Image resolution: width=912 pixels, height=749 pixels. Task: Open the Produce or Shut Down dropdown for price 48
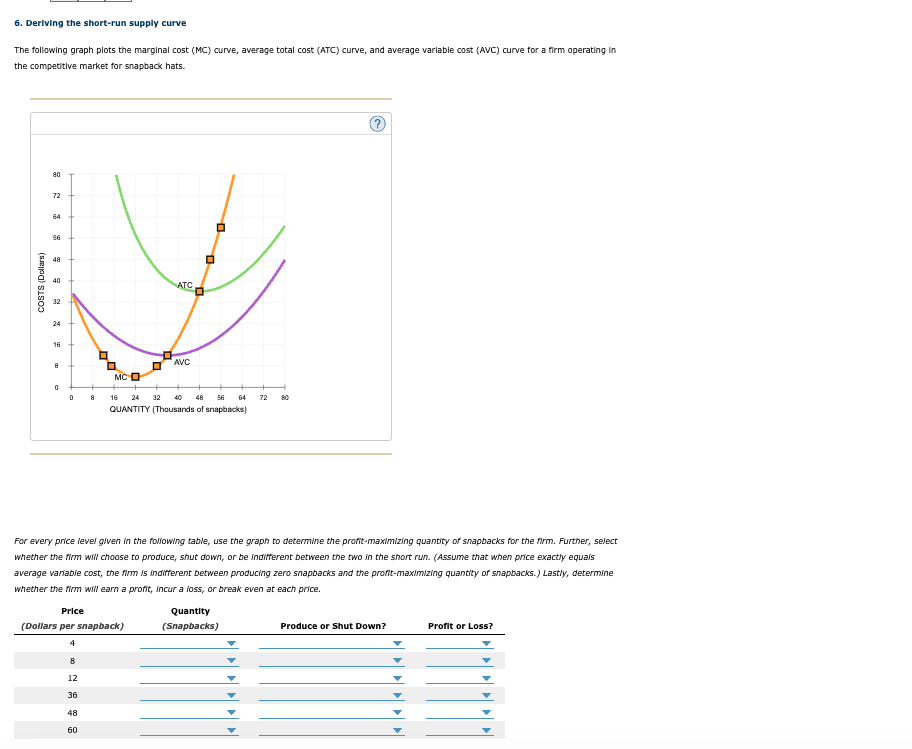click(x=397, y=712)
